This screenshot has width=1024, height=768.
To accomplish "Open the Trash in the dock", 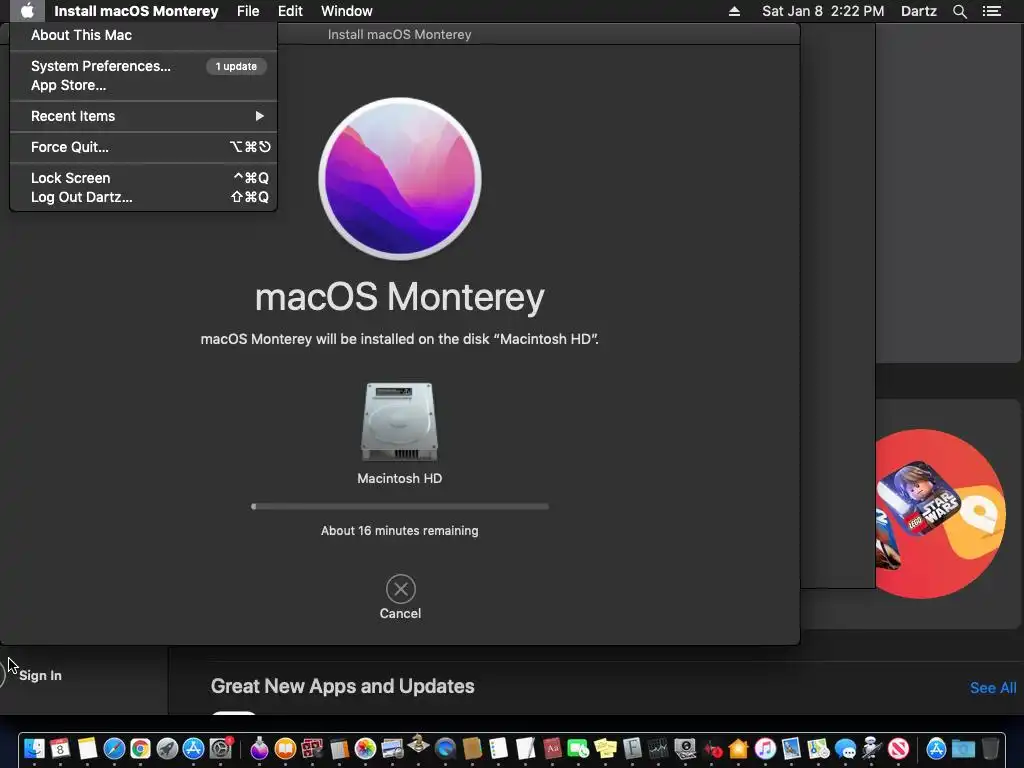I will [990, 748].
